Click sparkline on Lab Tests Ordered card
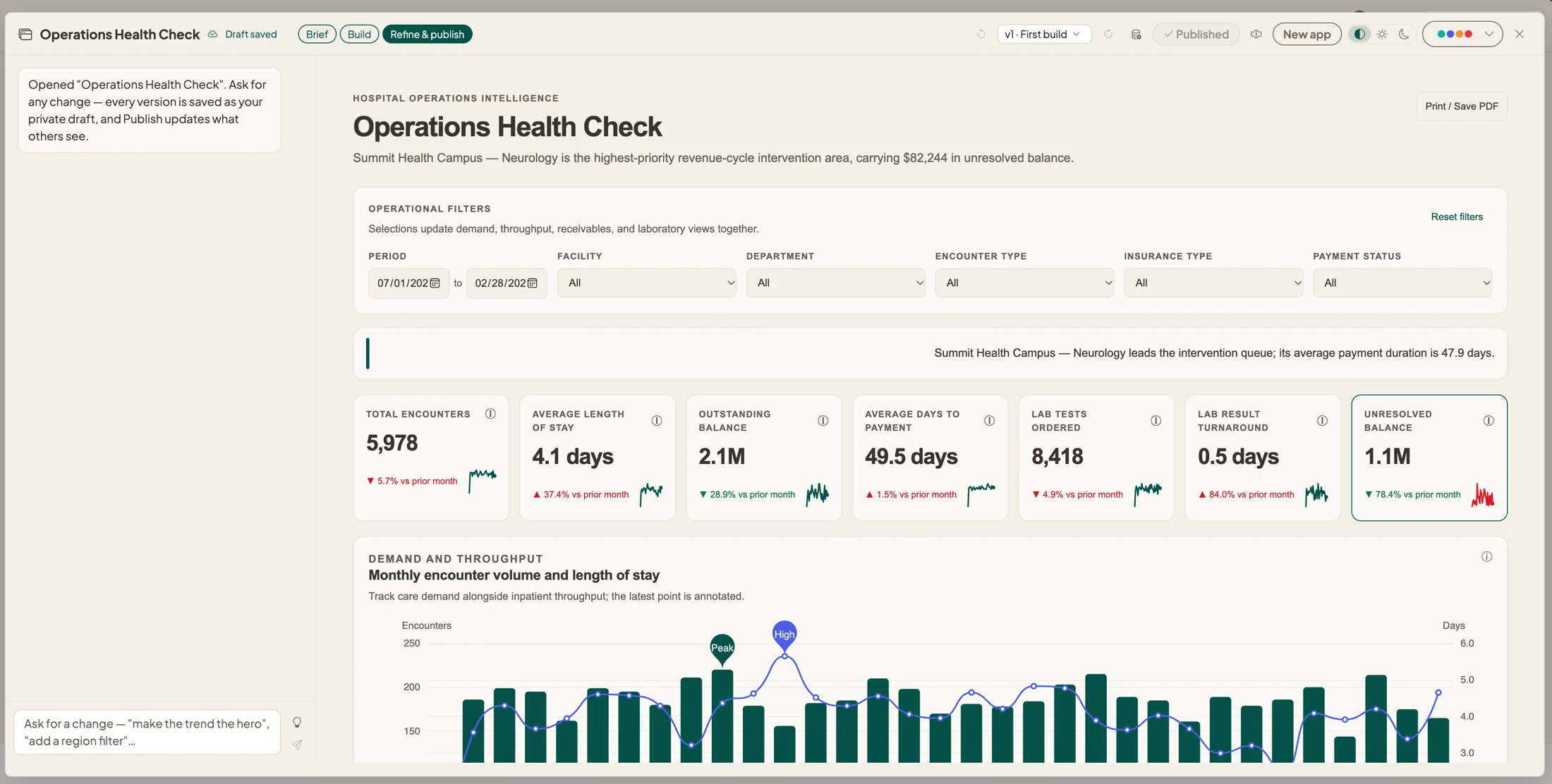Image resolution: width=1552 pixels, height=784 pixels. (x=1148, y=494)
